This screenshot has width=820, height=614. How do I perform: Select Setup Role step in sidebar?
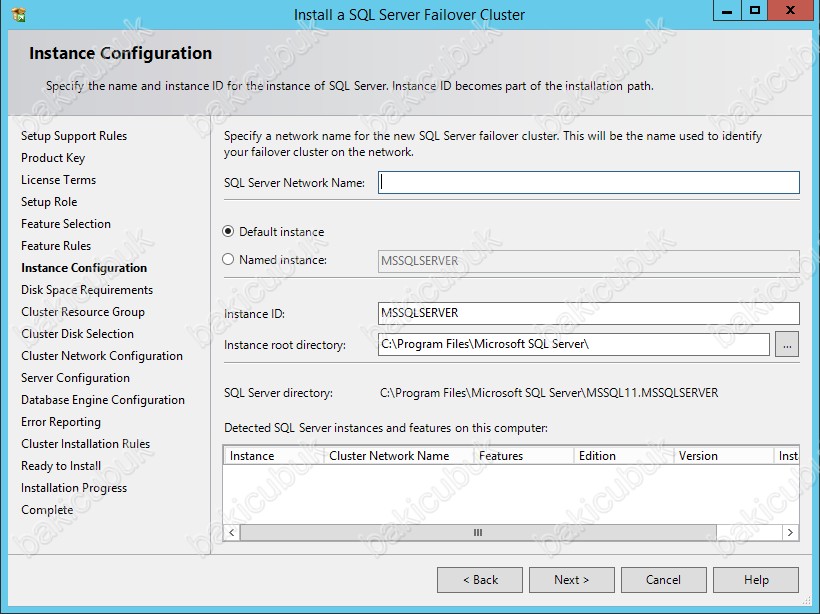point(49,202)
